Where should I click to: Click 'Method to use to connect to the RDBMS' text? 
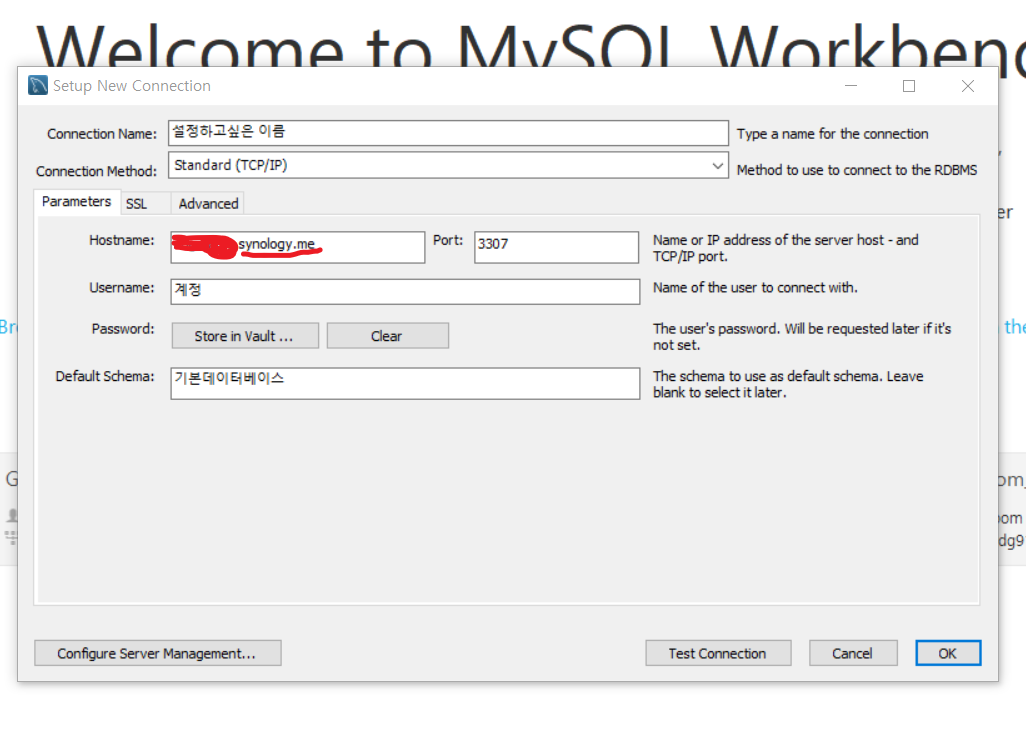tap(857, 170)
